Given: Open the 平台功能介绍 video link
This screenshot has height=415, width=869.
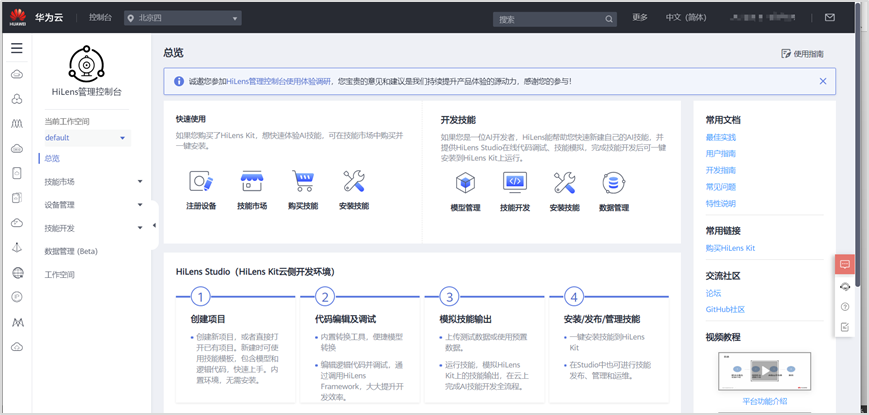Looking at the screenshot, I should pos(765,401).
